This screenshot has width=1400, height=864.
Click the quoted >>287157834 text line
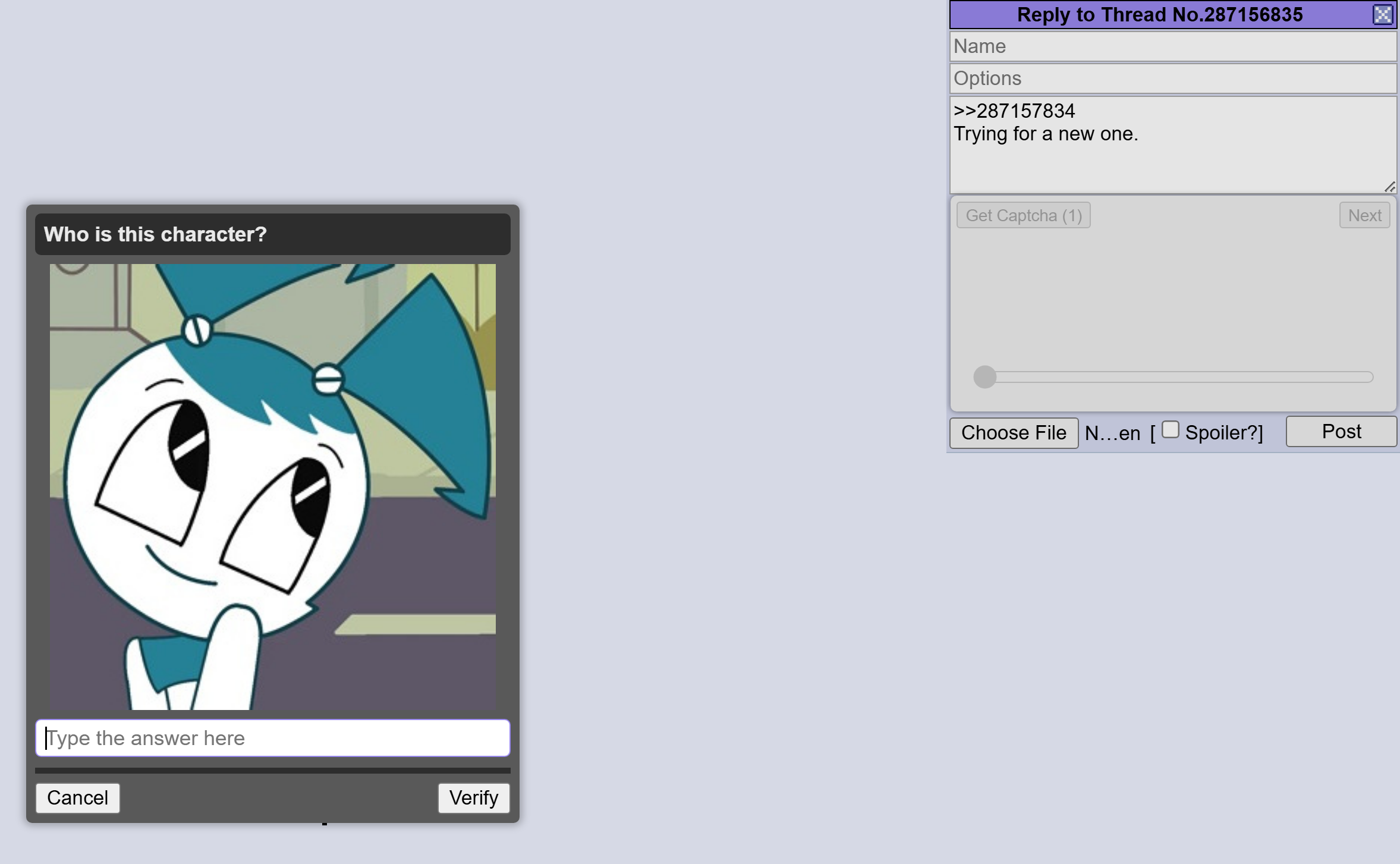[x=1014, y=111]
